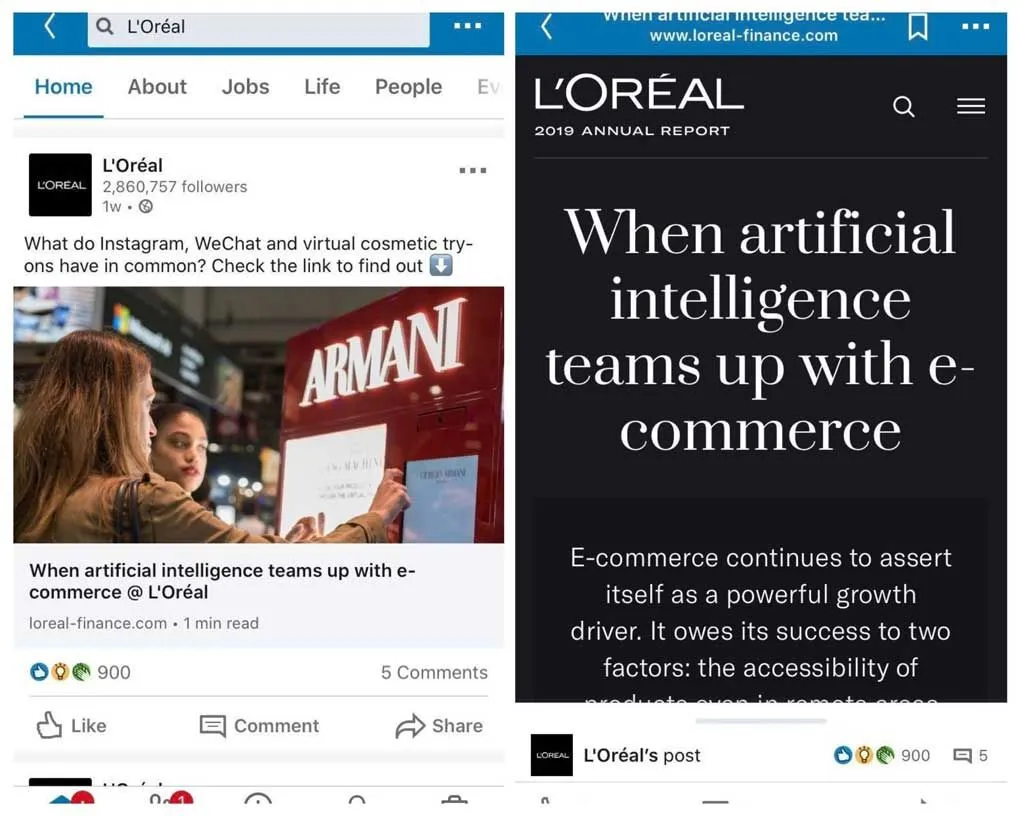Open hamburger menu on L'Oréal report page

pyautogui.click(x=971, y=105)
